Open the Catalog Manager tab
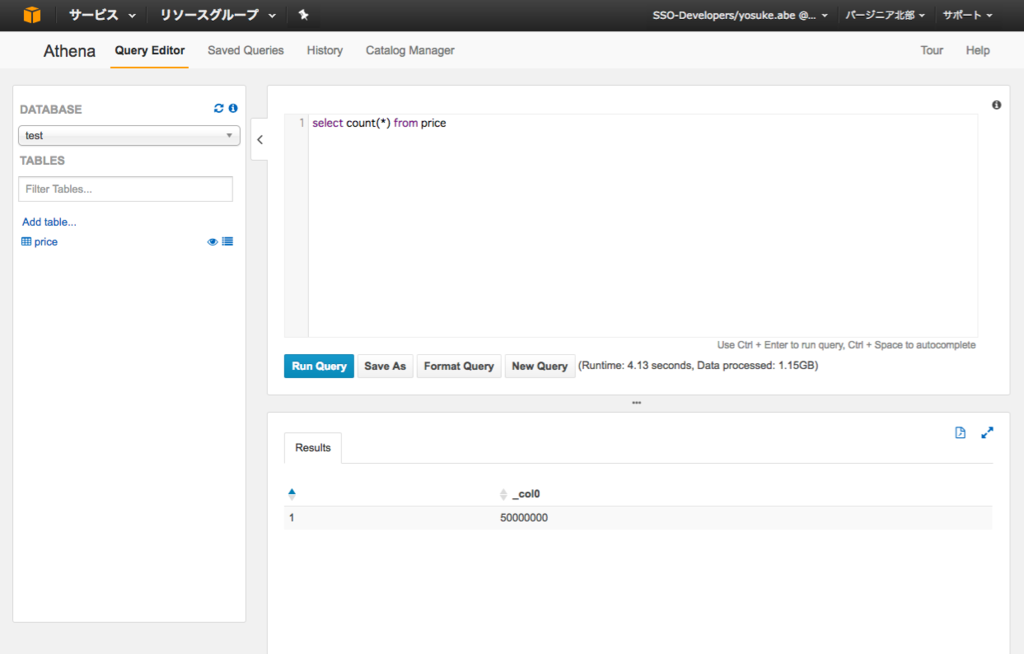This screenshot has width=1024, height=654. [x=410, y=50]
